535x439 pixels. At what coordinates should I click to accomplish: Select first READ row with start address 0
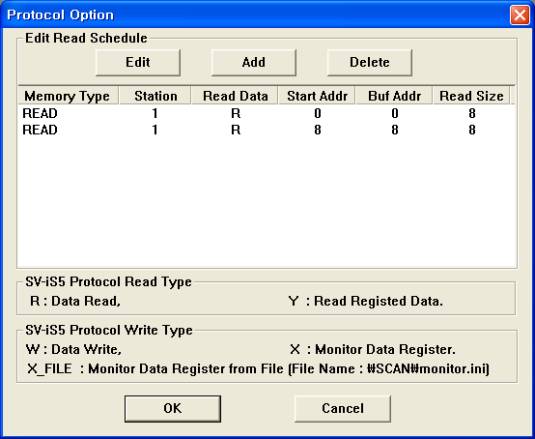coord(266,113)
